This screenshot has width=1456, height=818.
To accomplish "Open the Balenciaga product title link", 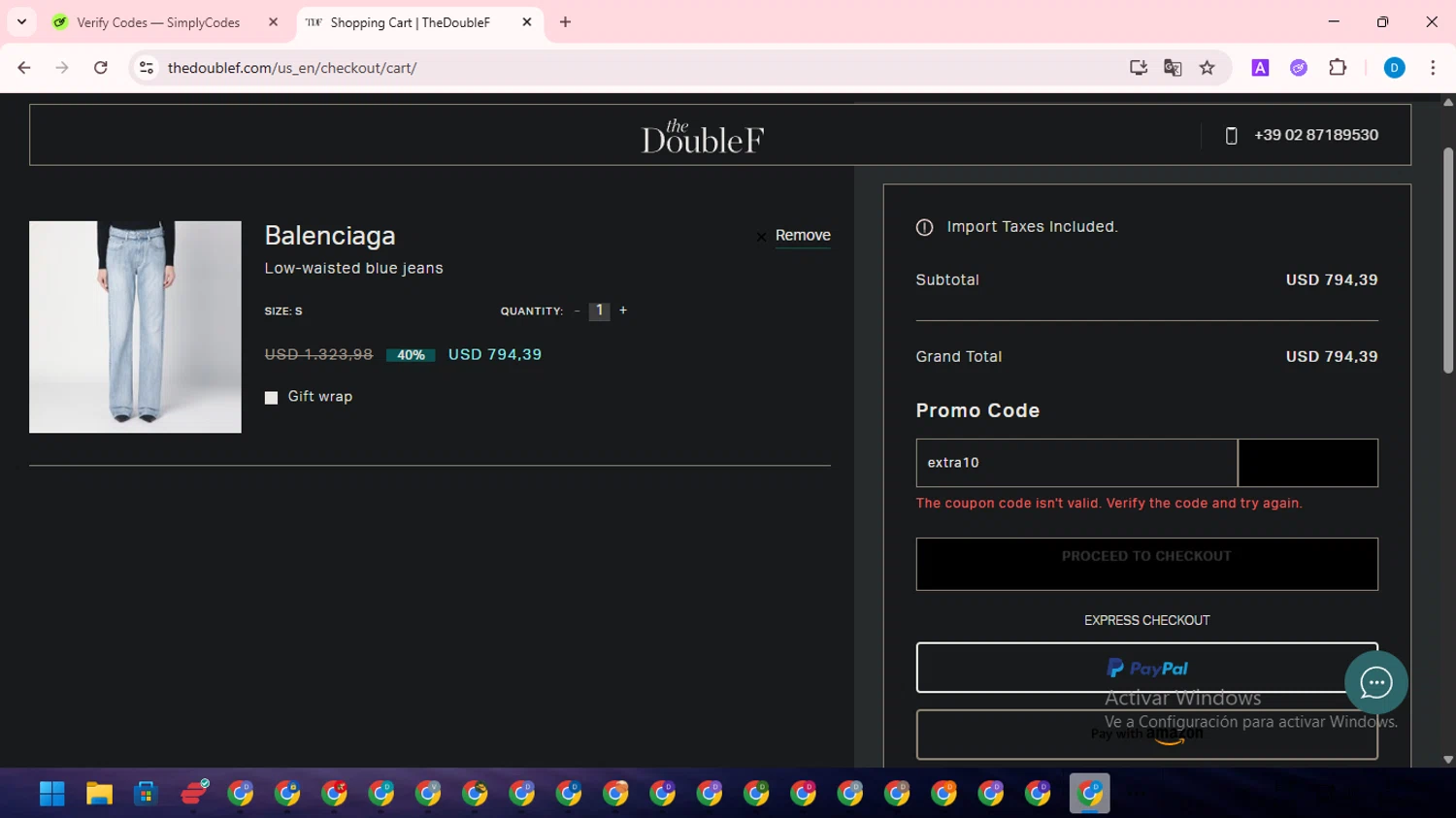I will tap(330, 236).
